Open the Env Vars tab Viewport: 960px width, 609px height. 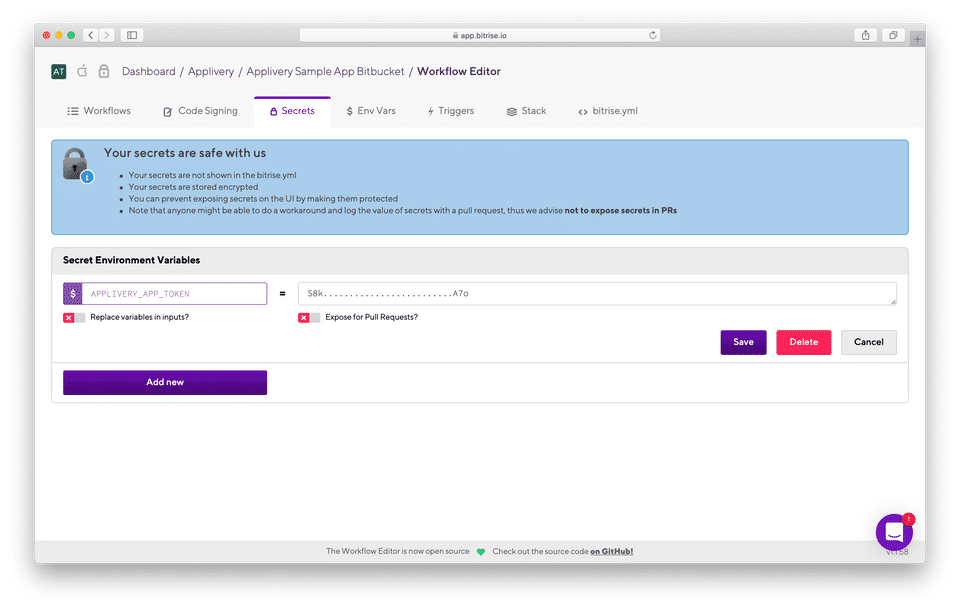pos(370,111)
